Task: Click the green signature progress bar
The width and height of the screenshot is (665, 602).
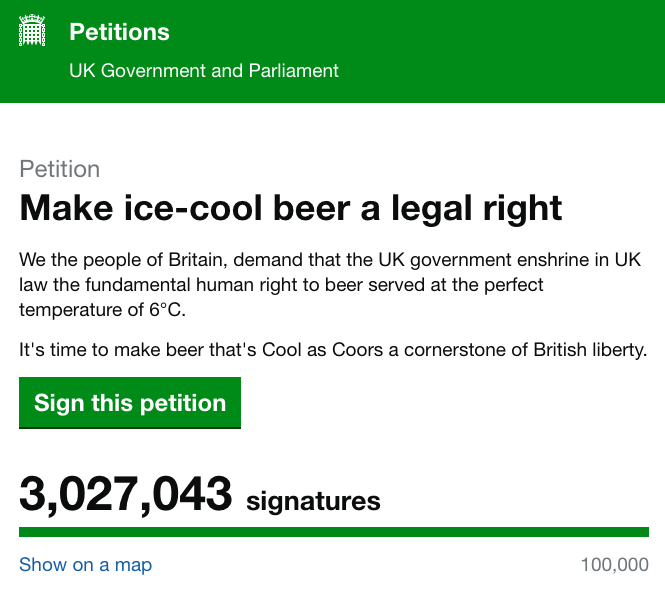Action: pyautogui.click(x=334, y=532)
